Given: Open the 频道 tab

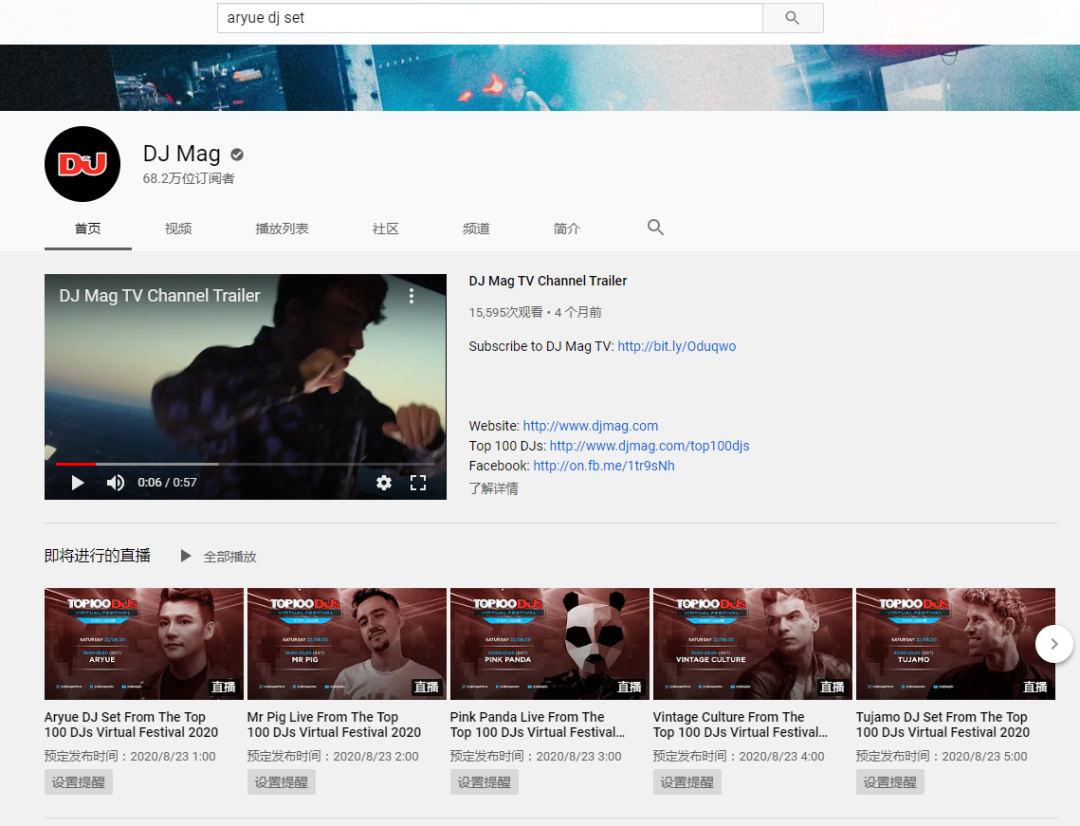Looking at the screenshot, I should [x=476, y=229].
